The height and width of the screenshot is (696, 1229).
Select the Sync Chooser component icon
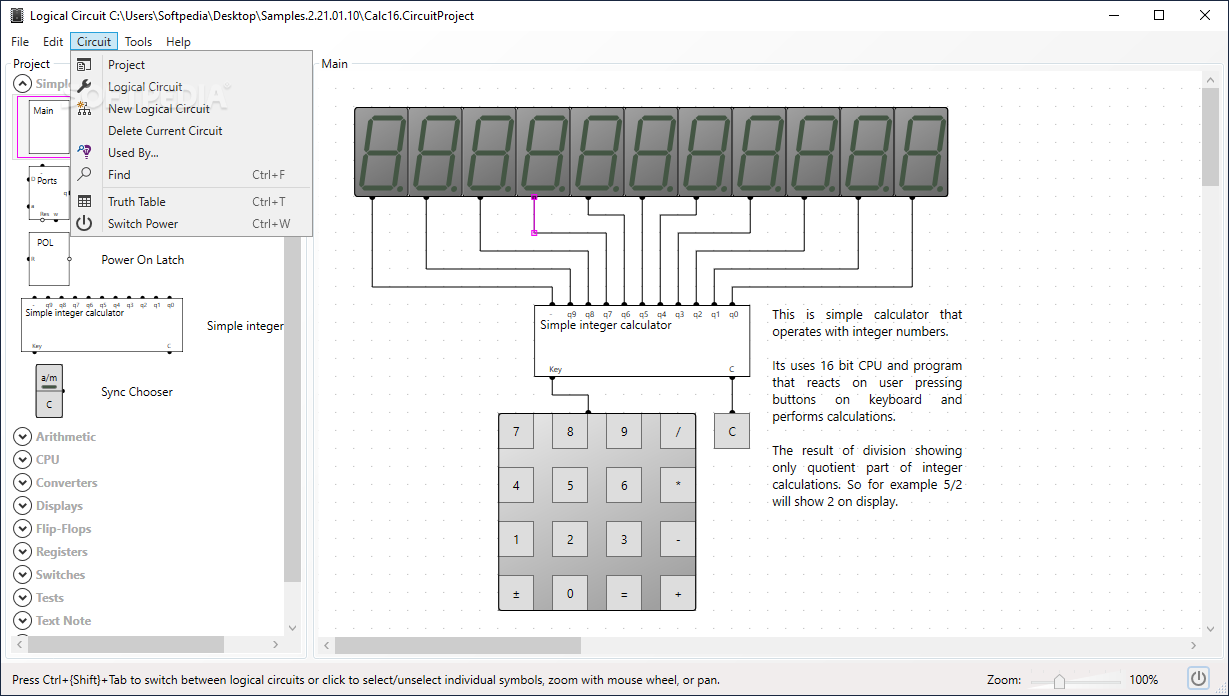[x=49, y=391]
